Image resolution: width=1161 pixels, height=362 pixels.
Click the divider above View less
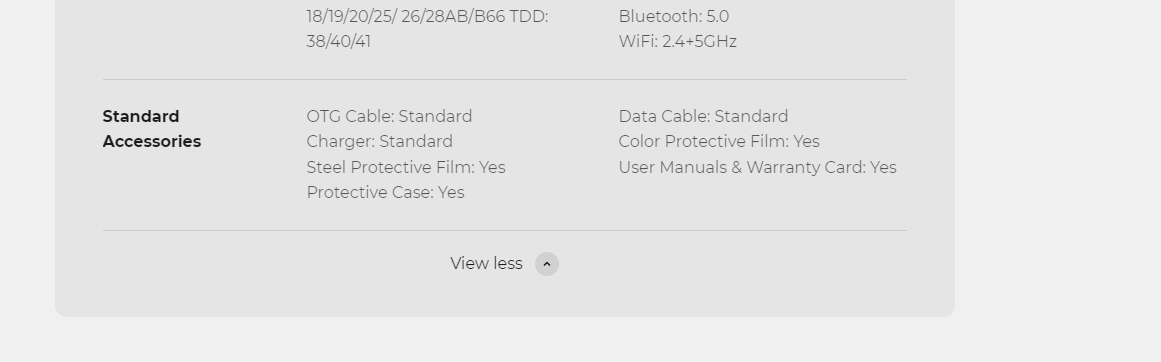[x=504, y=230]
